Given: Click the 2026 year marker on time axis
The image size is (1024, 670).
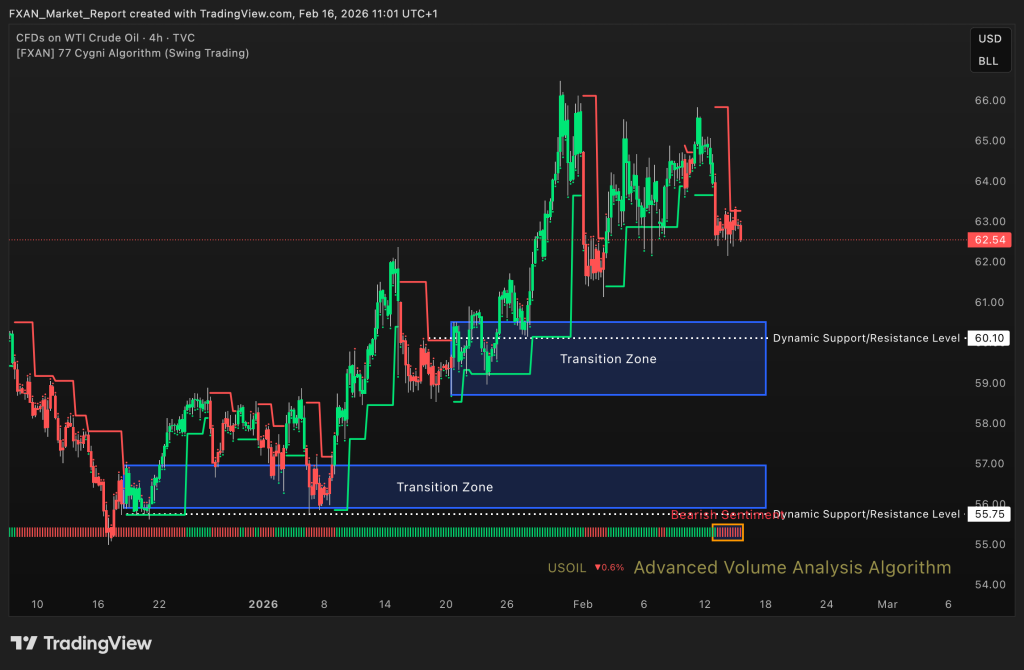Looking at the screenshot, I should [x=263, y=604].
